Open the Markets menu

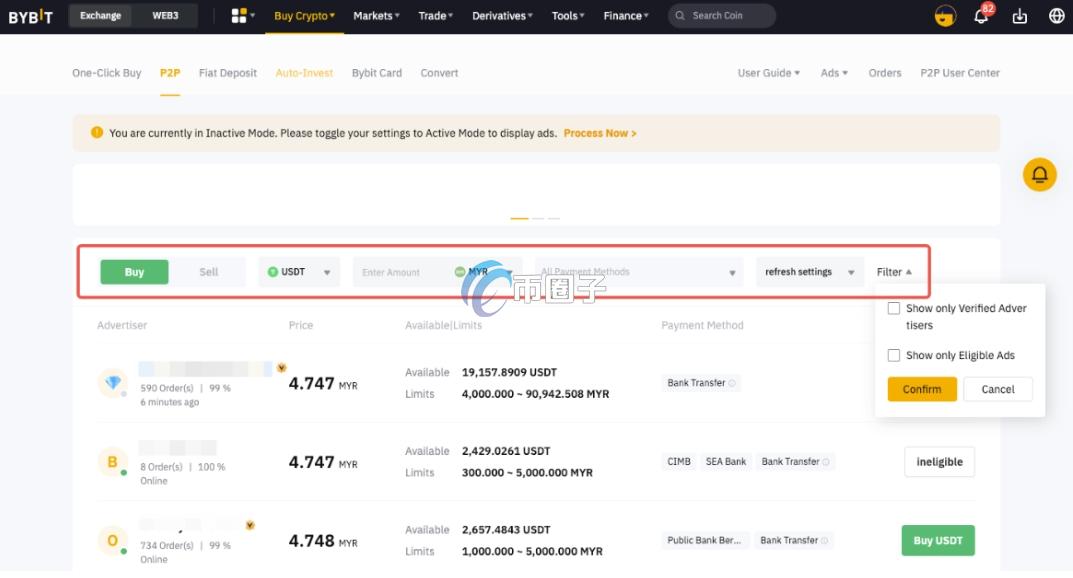(x=376, y=16)
